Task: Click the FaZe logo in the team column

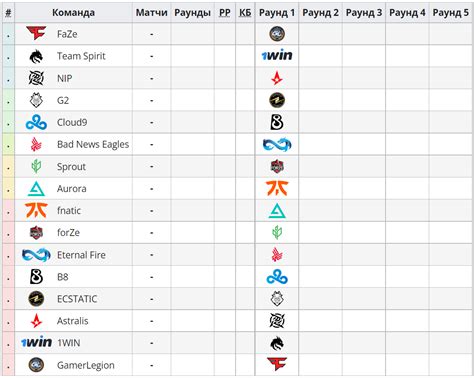Action: click(x=36, y=33)
